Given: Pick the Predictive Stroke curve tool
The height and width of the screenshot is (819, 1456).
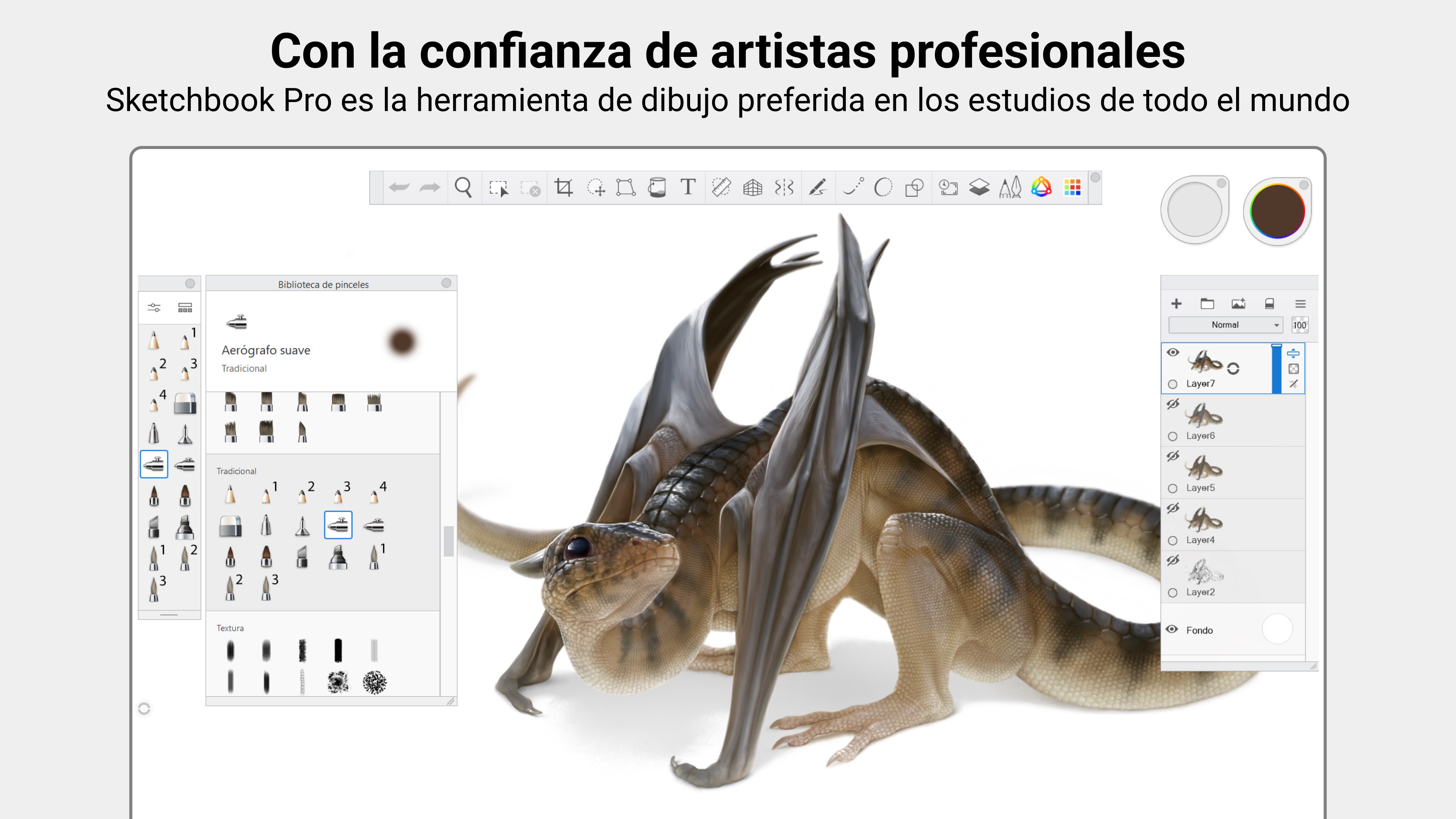Looking at the screenshot, I should point(853,187).
